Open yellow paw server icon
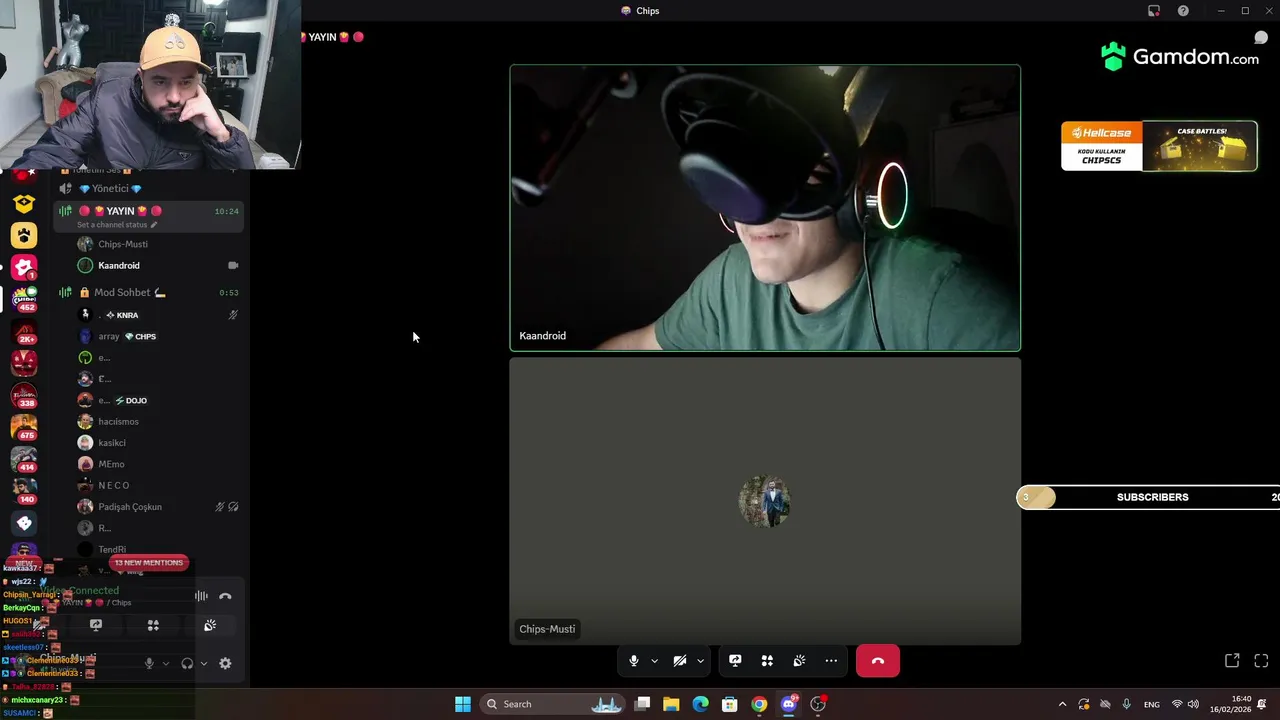Viewport: 1280px width, 720px height. click(24, 235)
